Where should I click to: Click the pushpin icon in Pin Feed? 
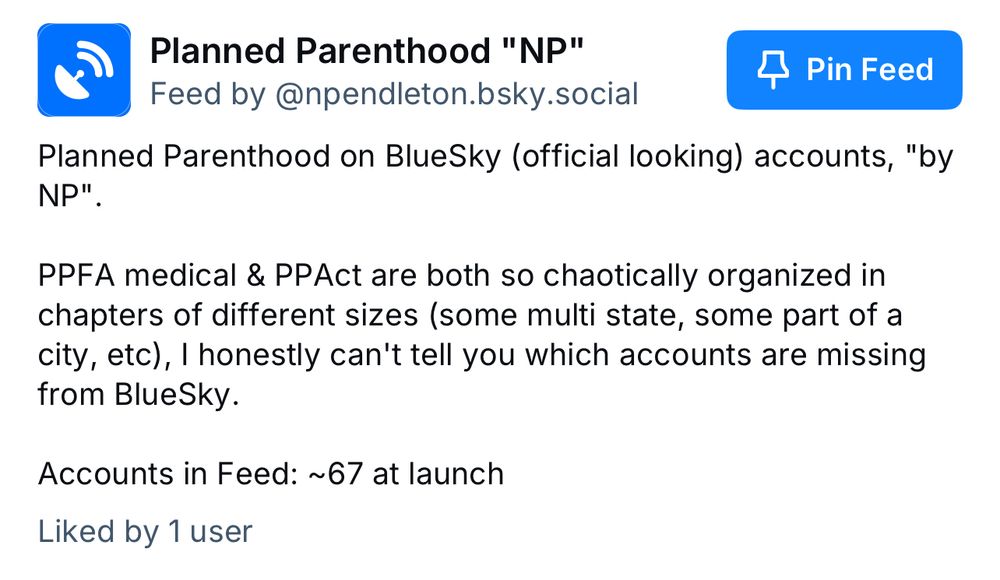point(773,70)
